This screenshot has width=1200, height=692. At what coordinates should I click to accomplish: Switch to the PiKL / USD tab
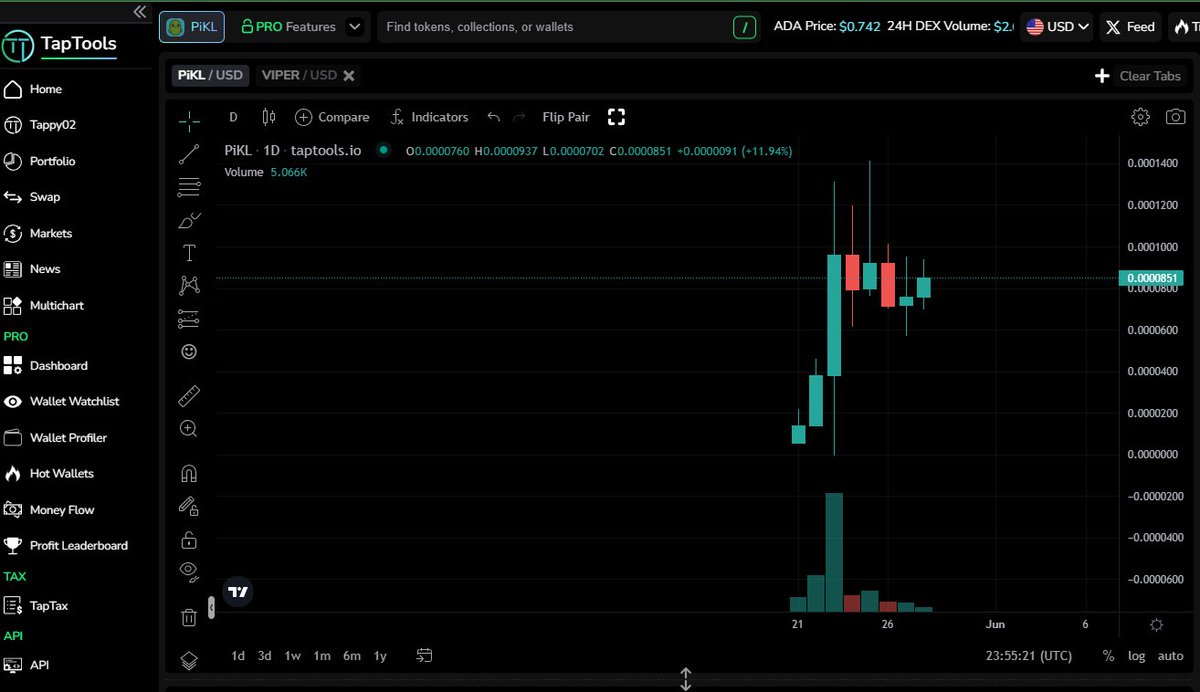pos(210,75)
